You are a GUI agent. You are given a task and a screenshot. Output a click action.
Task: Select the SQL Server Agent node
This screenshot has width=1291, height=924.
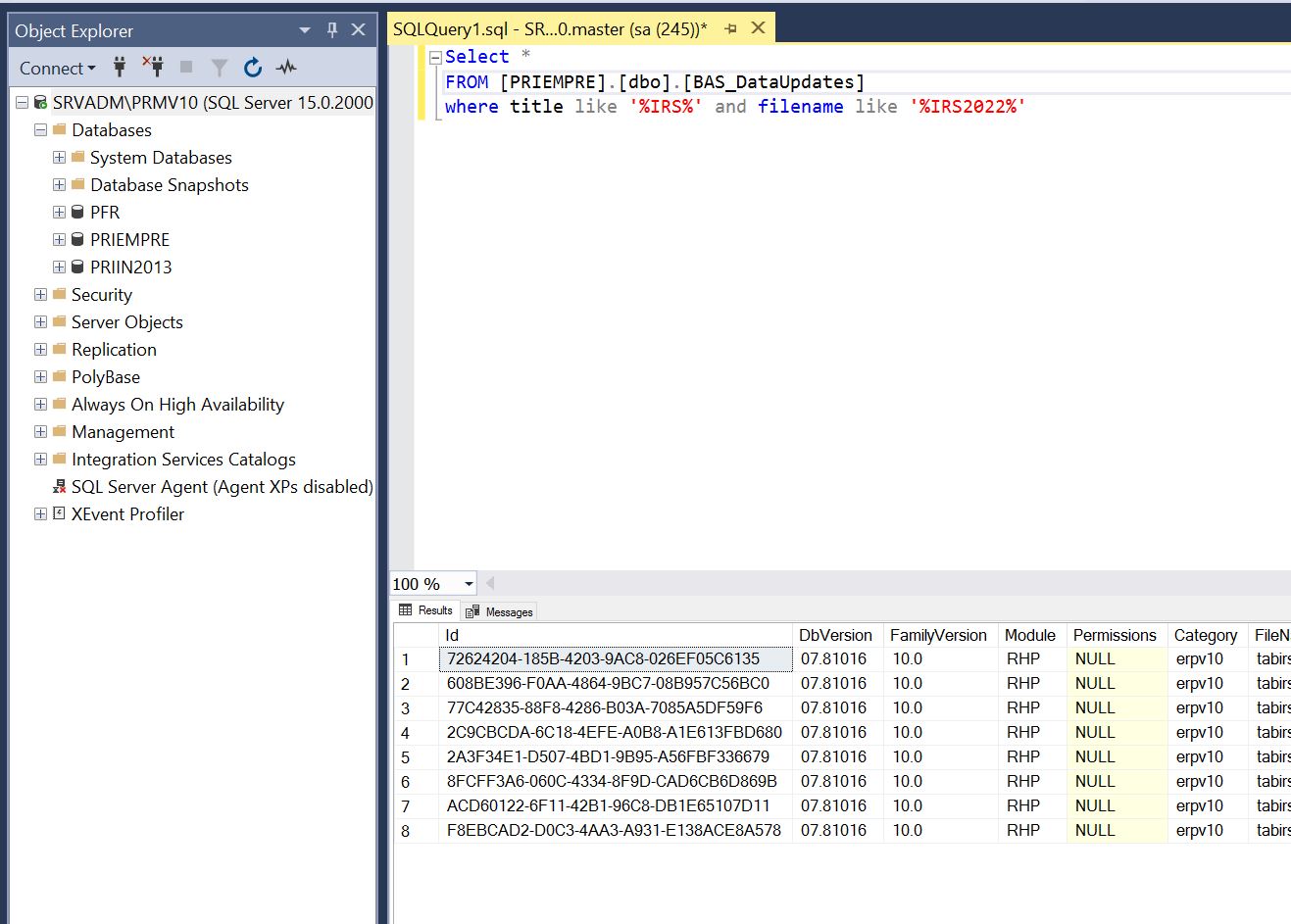pyautogui.click(x=222, y=487)
